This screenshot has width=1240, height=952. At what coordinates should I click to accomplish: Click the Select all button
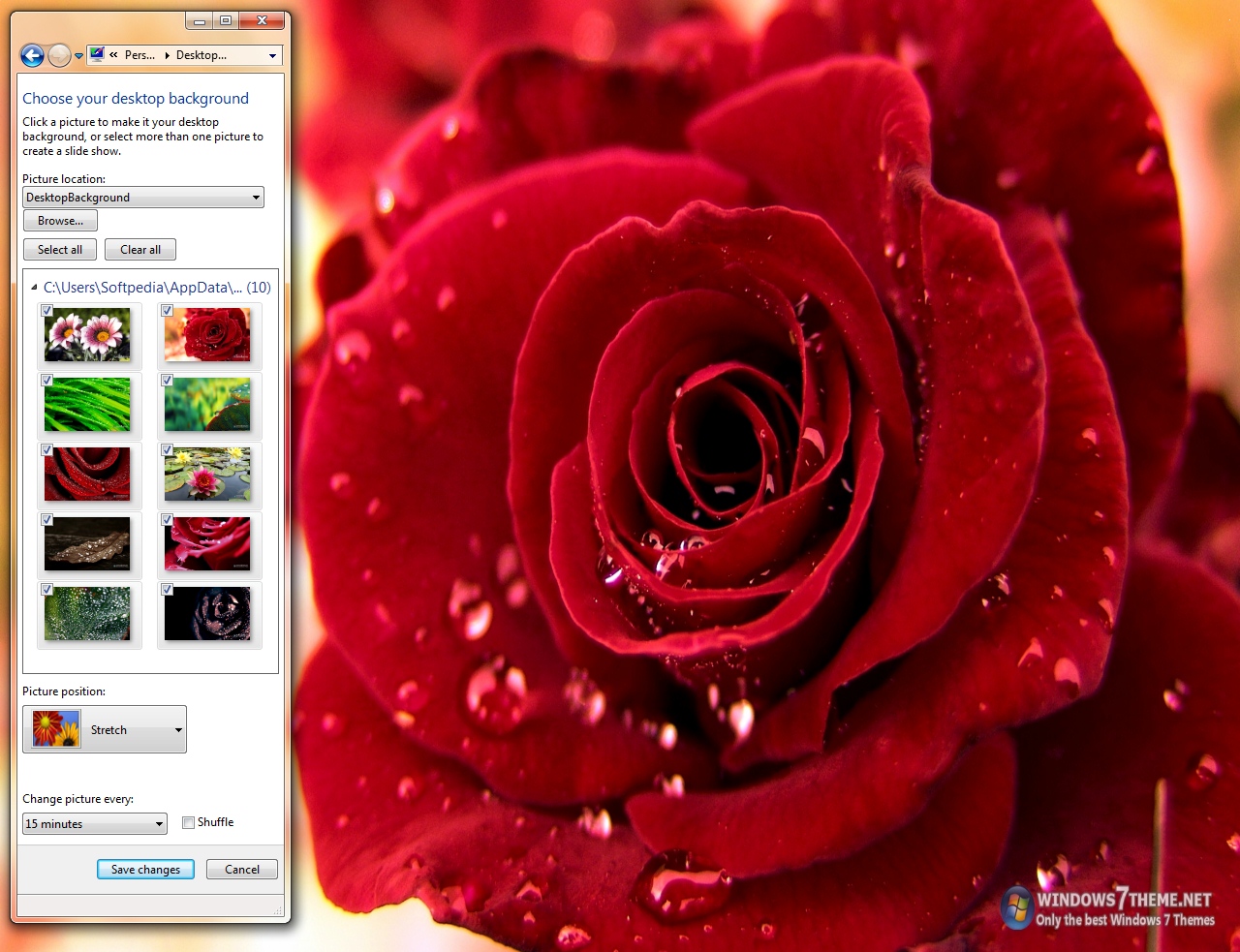(60, 250)
